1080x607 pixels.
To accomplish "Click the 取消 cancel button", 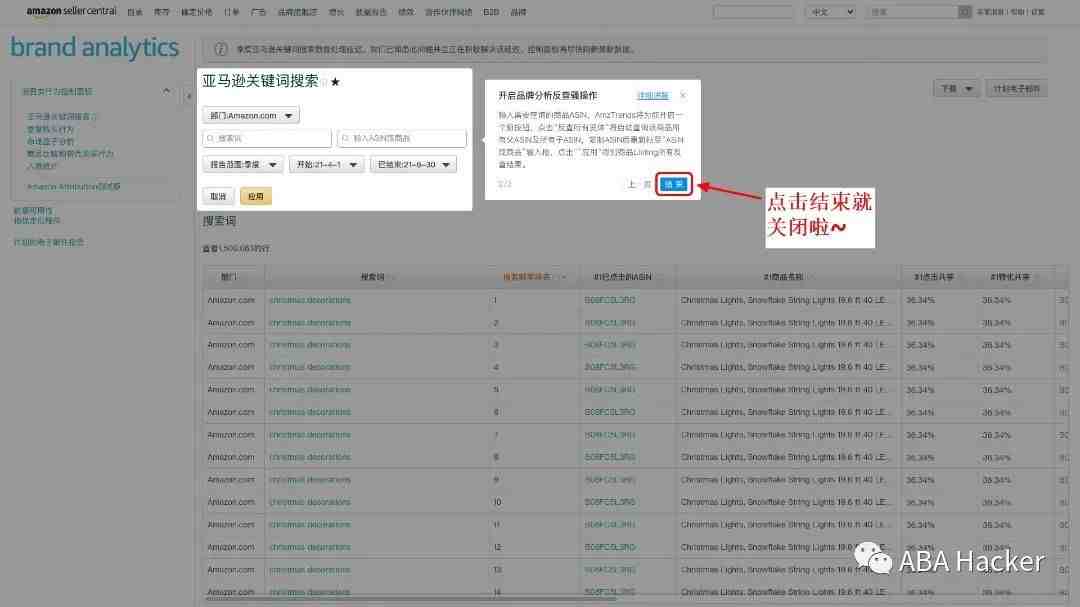I will [218, 196].
